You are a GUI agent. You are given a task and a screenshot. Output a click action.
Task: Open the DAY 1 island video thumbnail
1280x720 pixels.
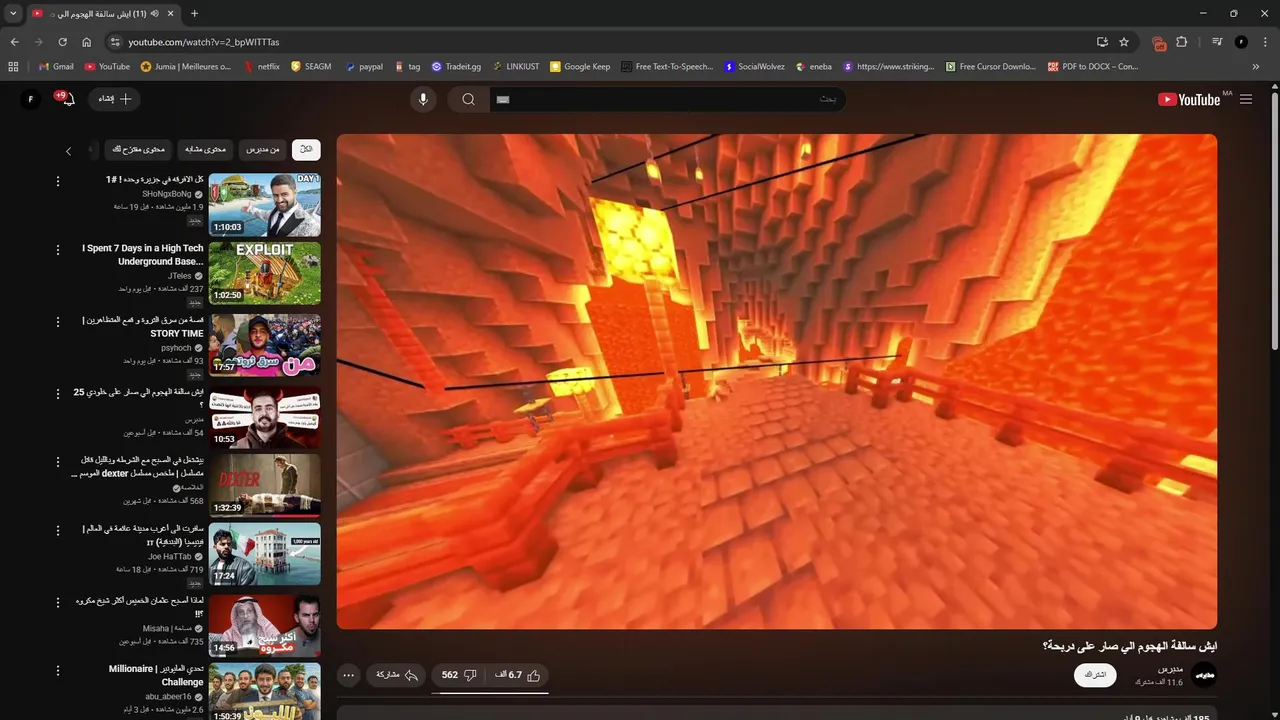(265, 205)
